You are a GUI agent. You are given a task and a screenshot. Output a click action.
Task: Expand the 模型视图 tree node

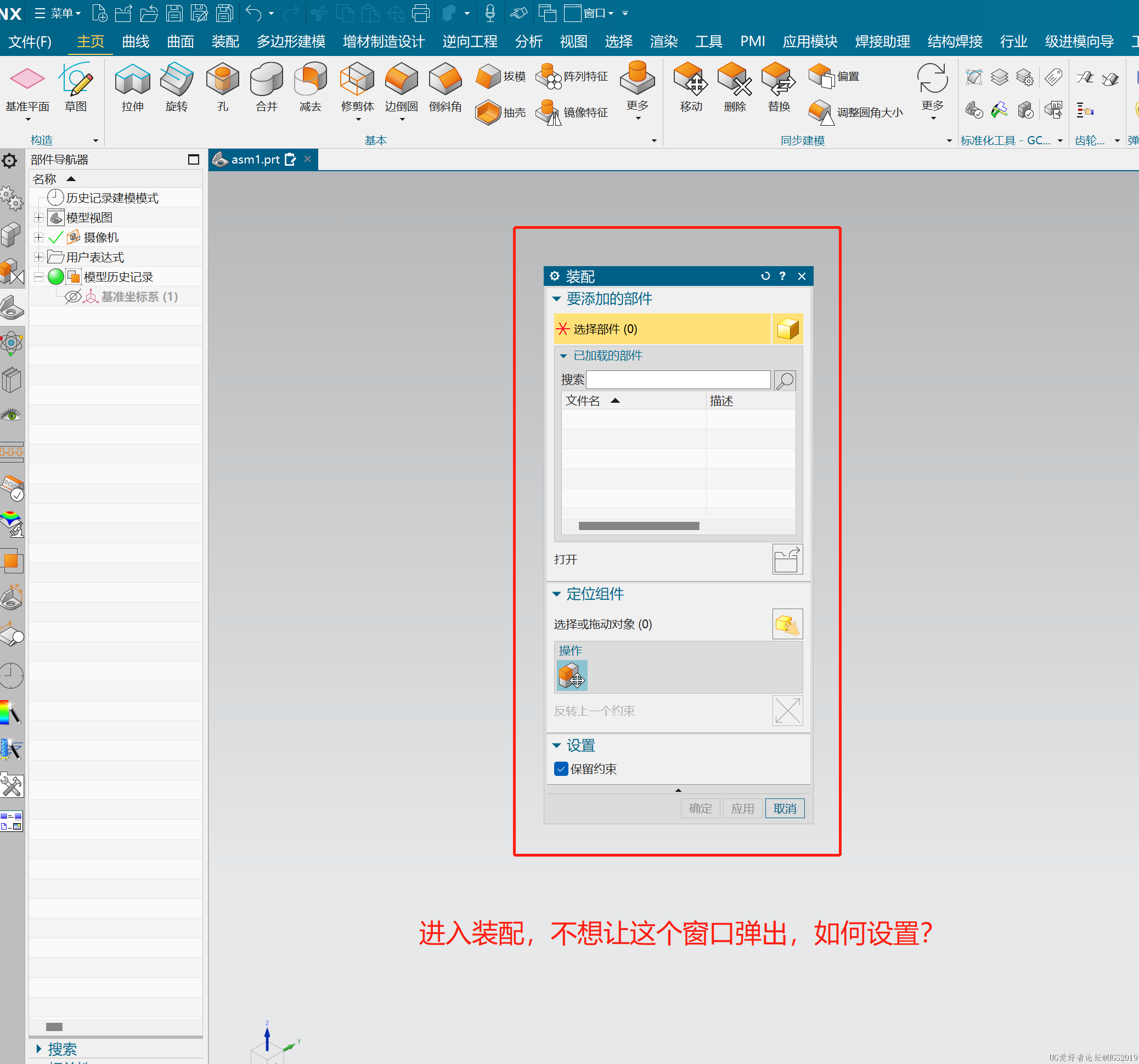[38, 218]
